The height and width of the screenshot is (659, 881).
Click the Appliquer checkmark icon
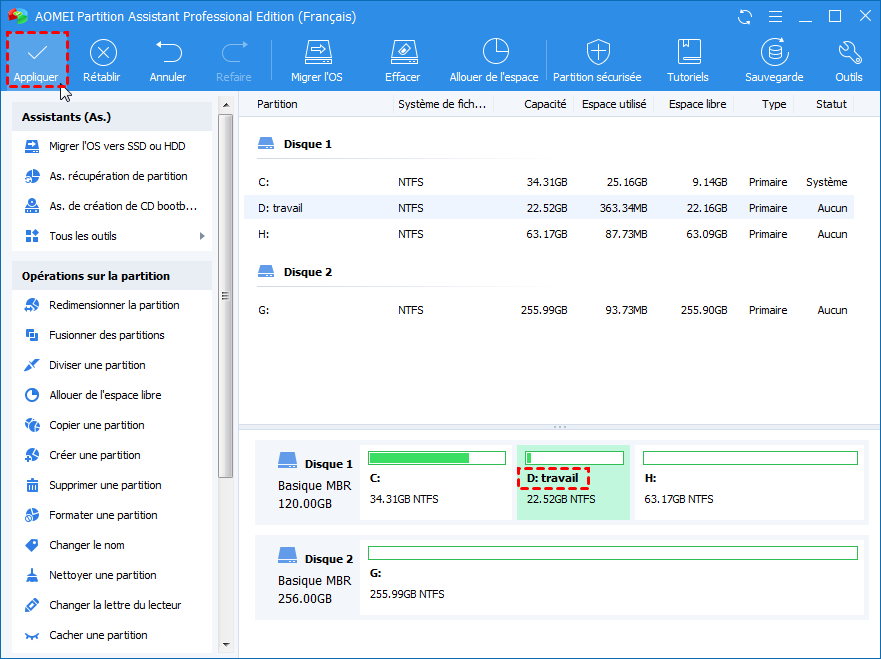36,54
